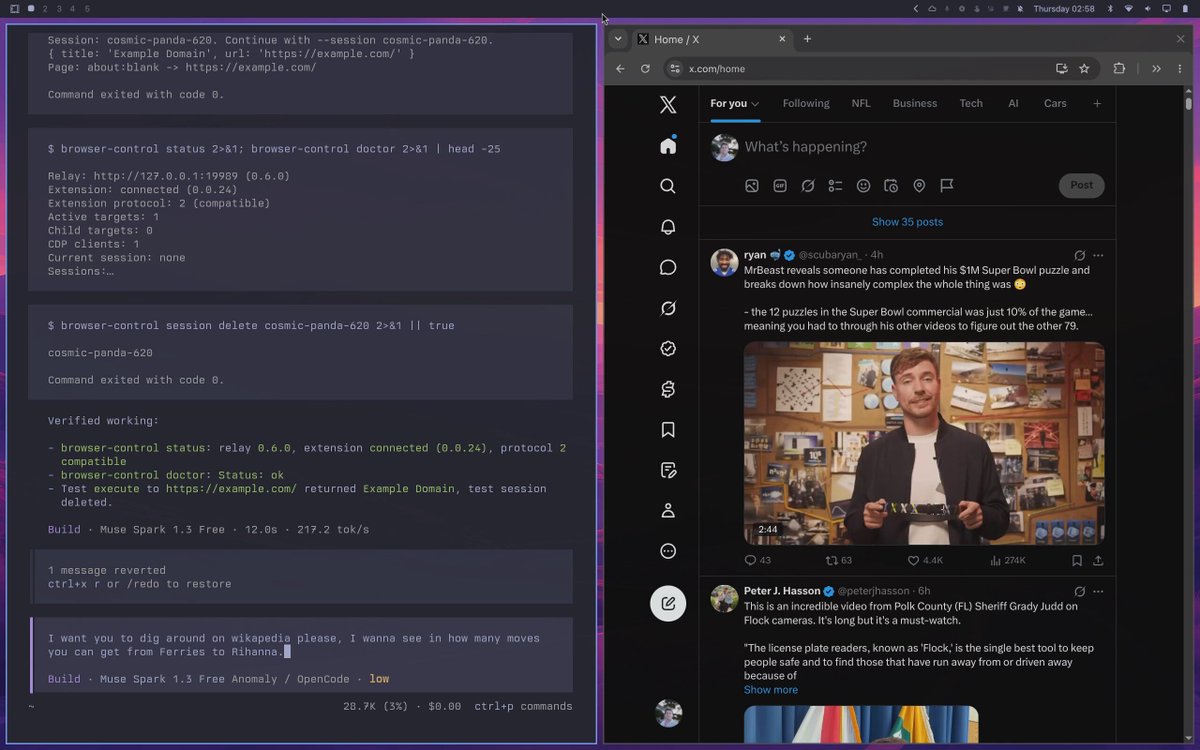Open Bookmarks in the X sidebar
This screenshot has height=750, width=1200.
(668, 430)
